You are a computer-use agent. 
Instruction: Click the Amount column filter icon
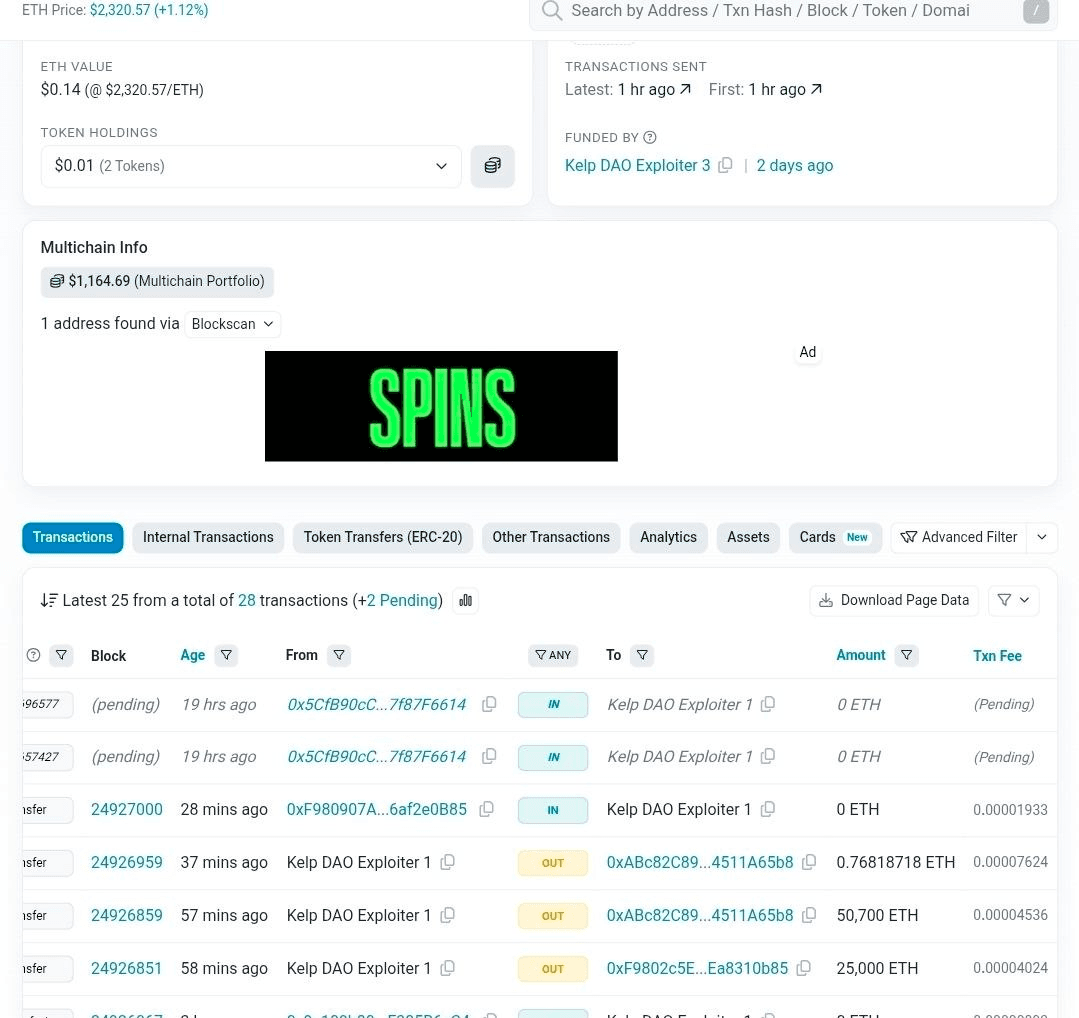906,655
